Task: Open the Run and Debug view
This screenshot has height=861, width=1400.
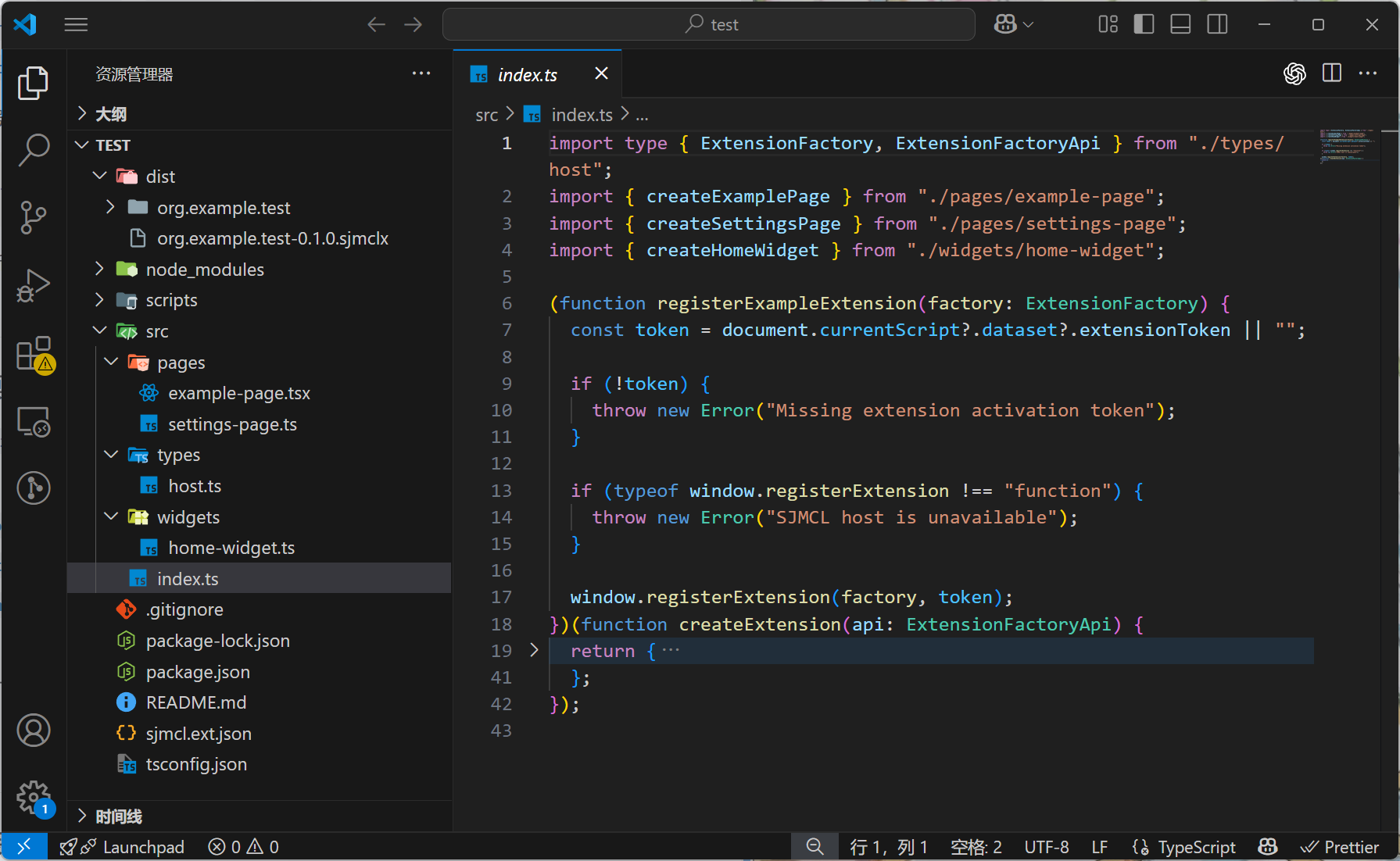Action: pos(34,285)
